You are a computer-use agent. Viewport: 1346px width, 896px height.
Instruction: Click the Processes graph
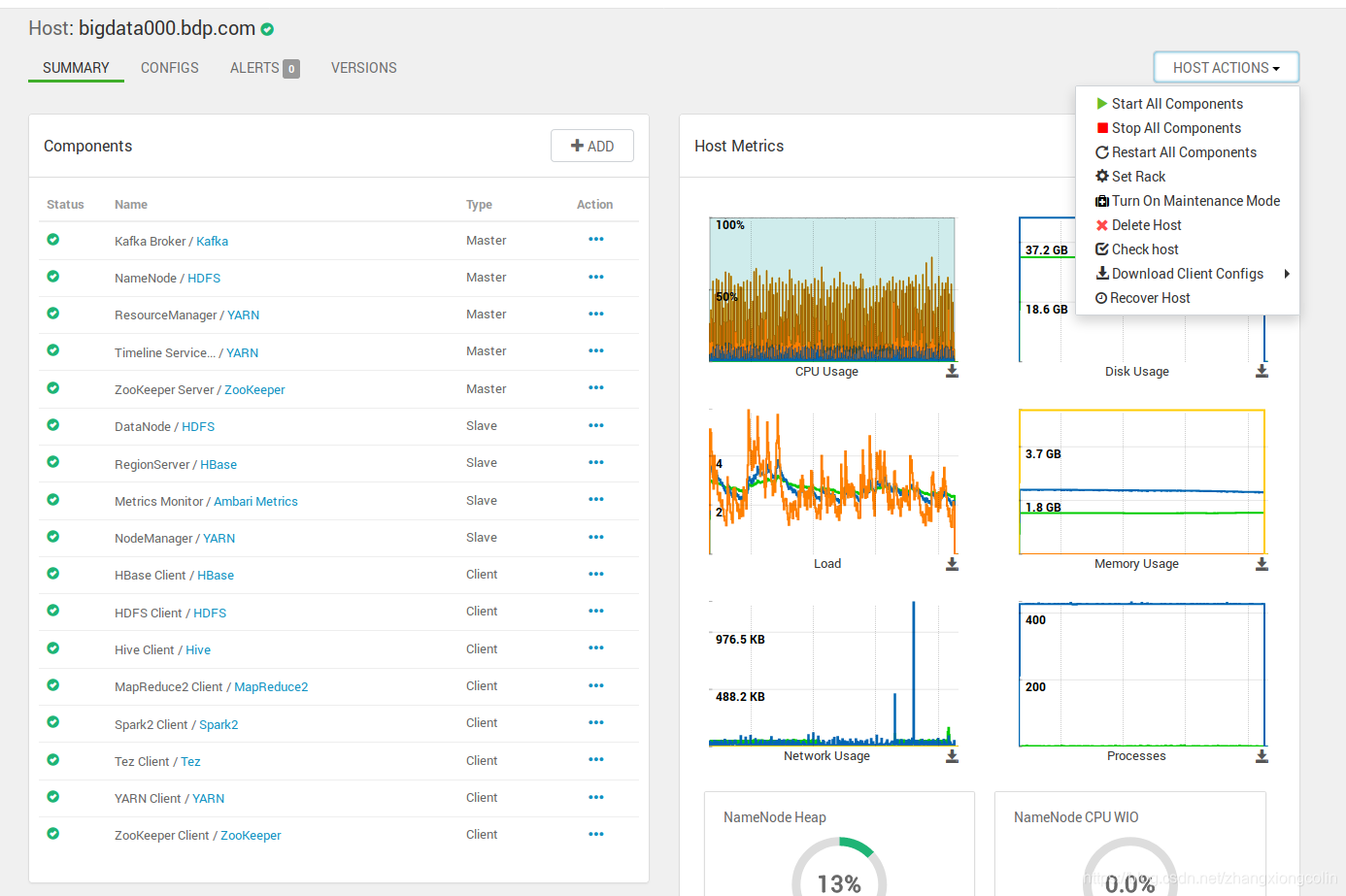click(x=1142, y=674)
